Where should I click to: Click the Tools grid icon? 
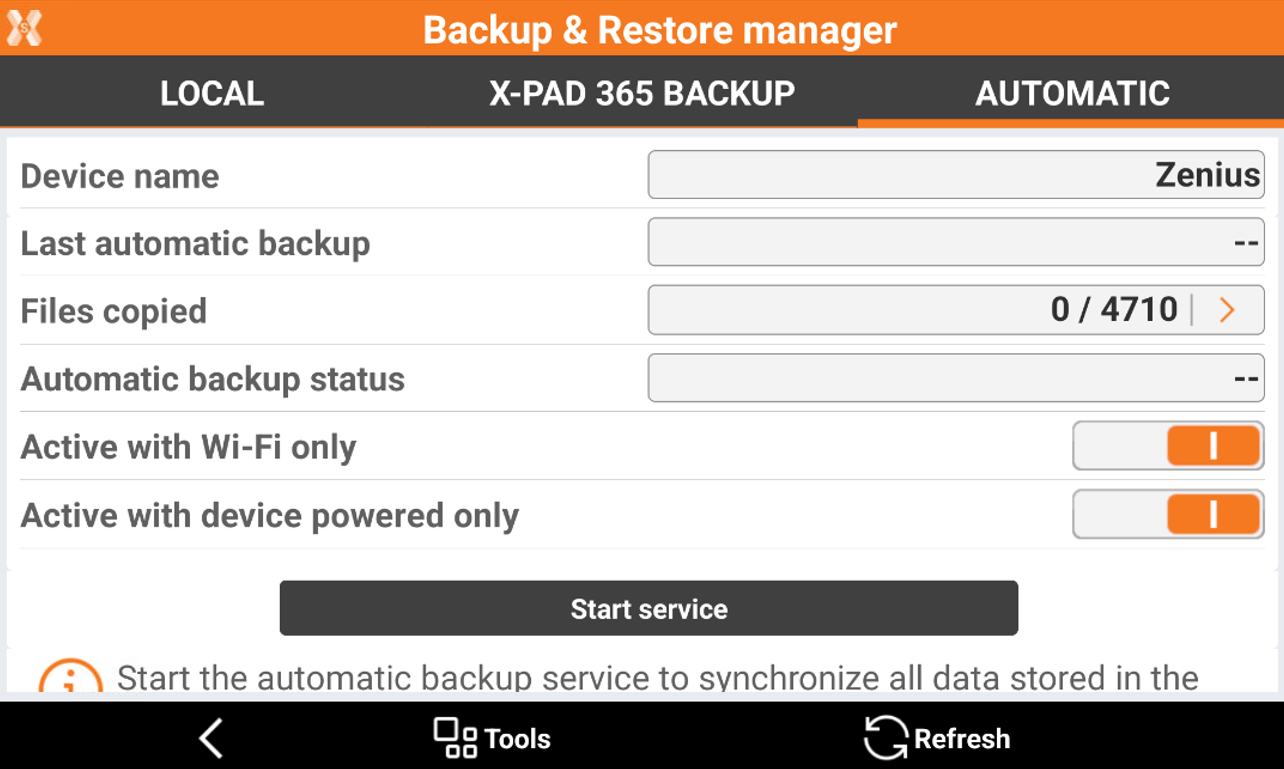[455, 738]
